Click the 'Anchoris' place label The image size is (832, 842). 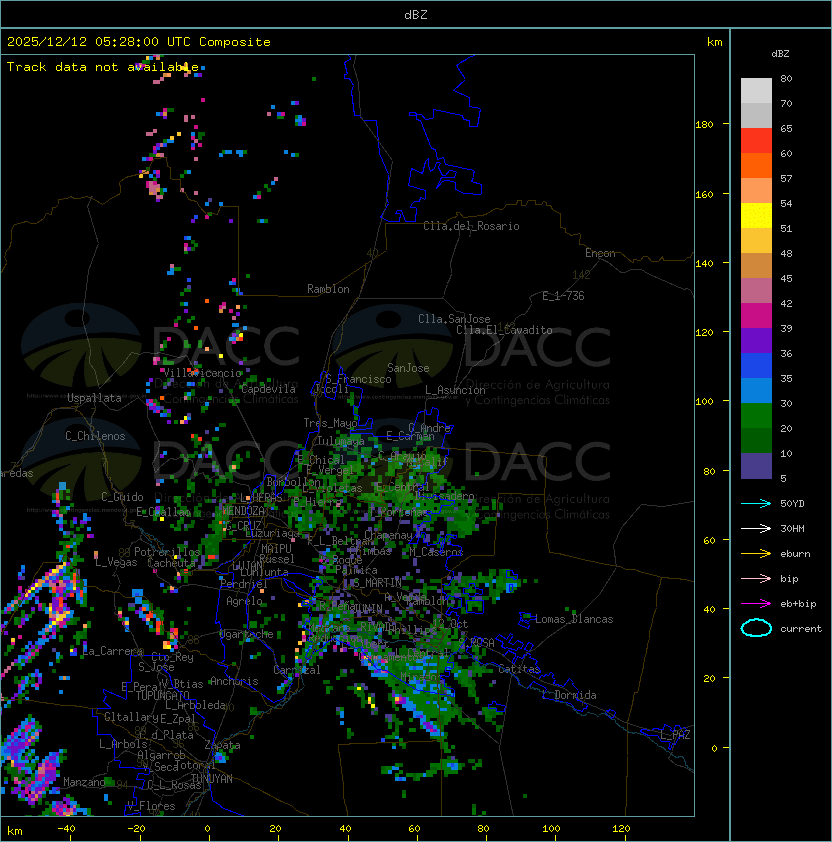(234, 681)
